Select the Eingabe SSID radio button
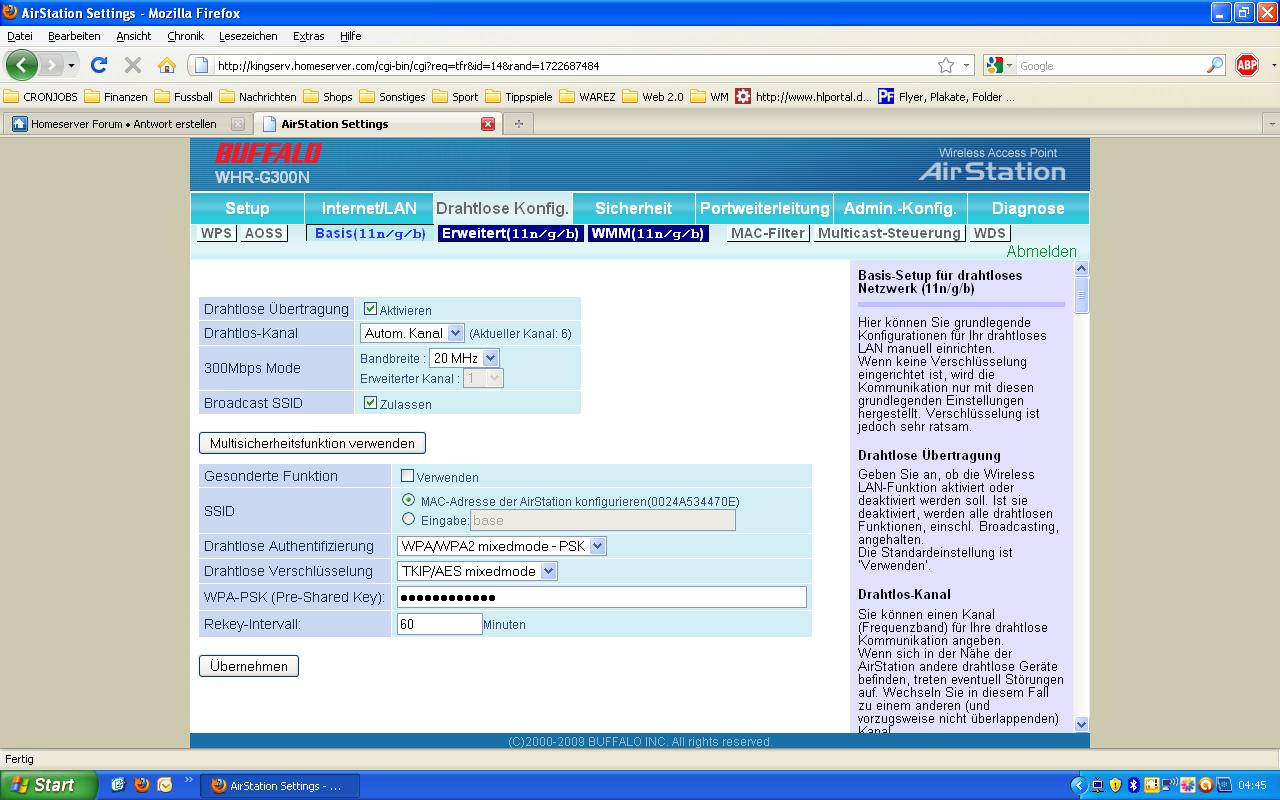 (408, 519)
